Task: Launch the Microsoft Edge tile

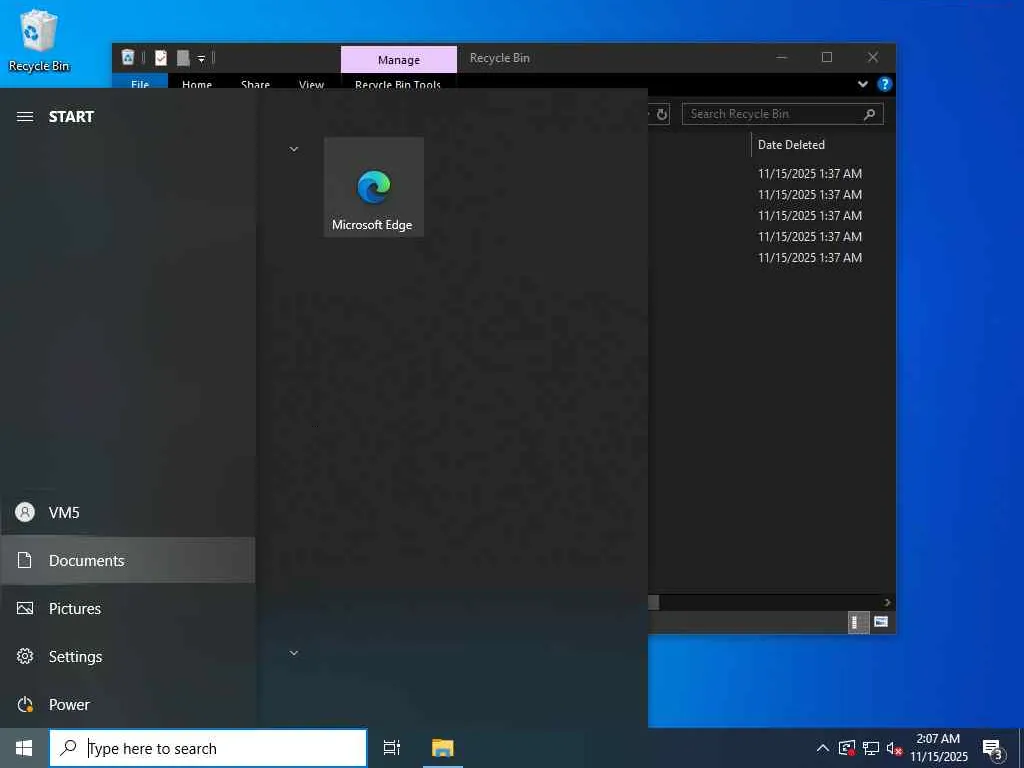Action: [x=374, y=187]
